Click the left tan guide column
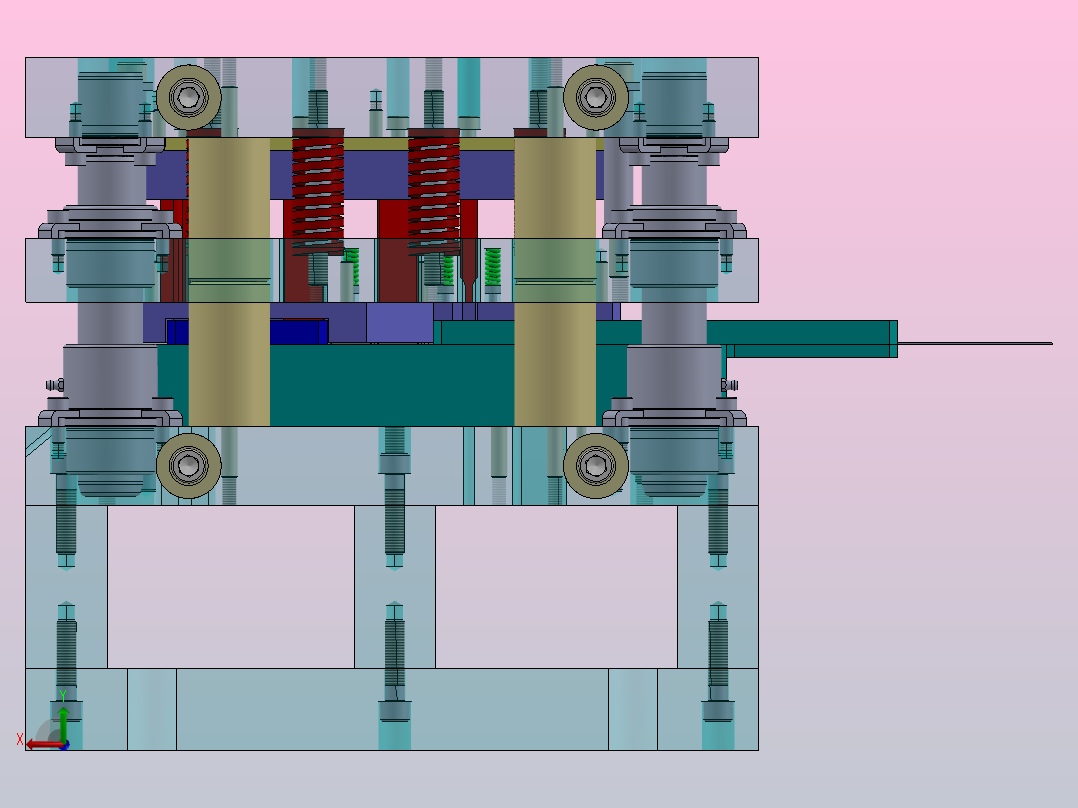1078x808 pixels. [229, 282]
